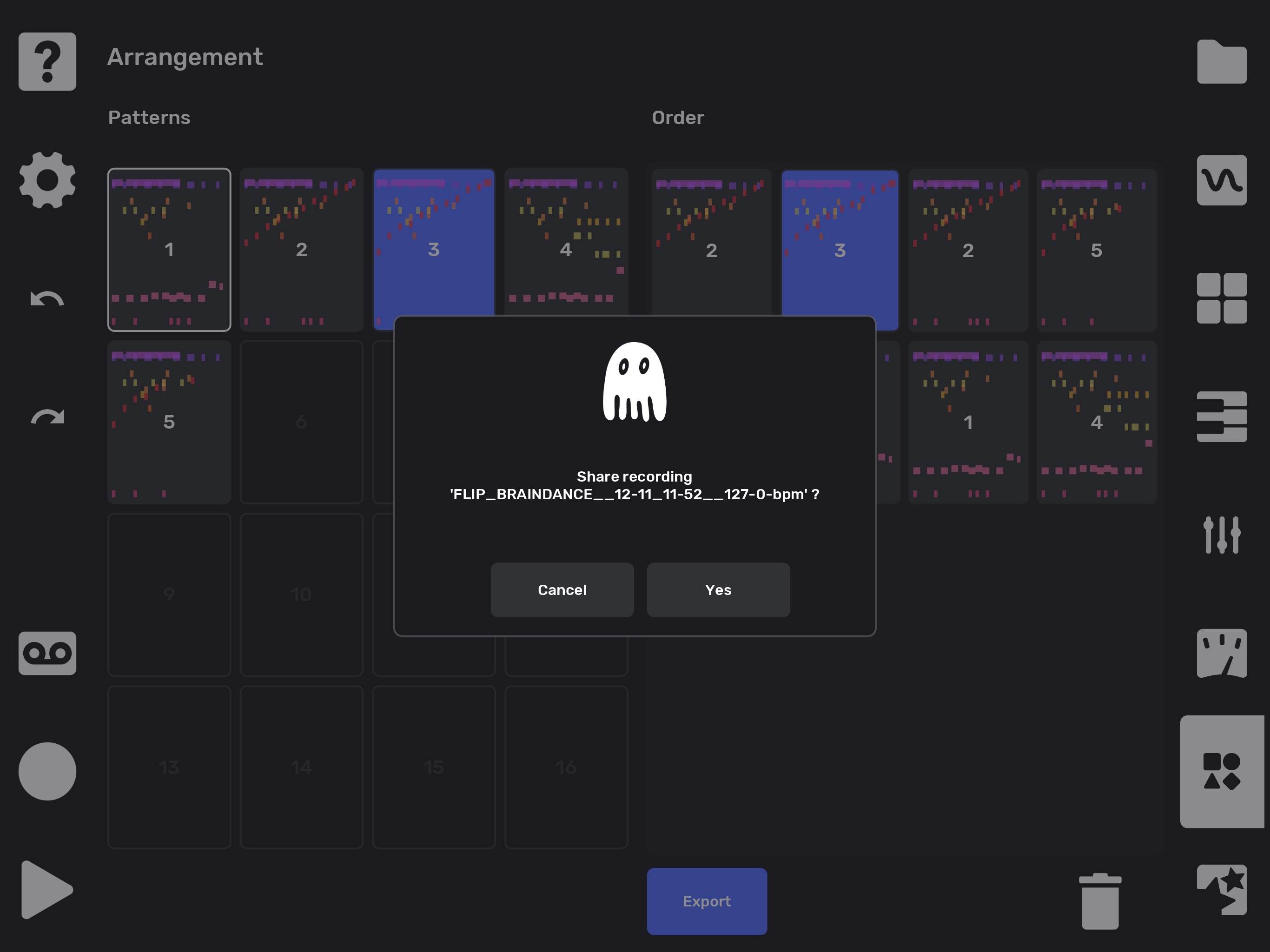The height and width of the screenshot is (952, 1270).
Task: Confirm sharing by clicking Yes
Action: (718, 590)
